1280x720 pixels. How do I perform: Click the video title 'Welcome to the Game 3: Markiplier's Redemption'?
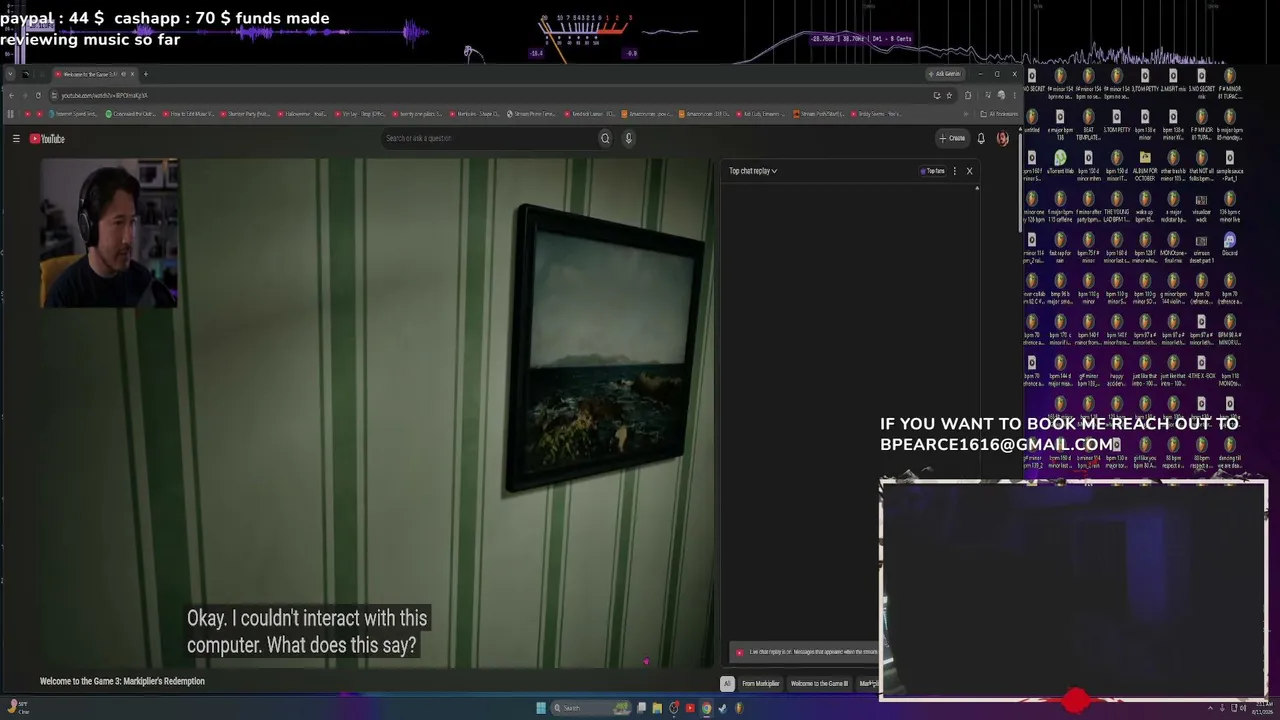pos(122,681)
